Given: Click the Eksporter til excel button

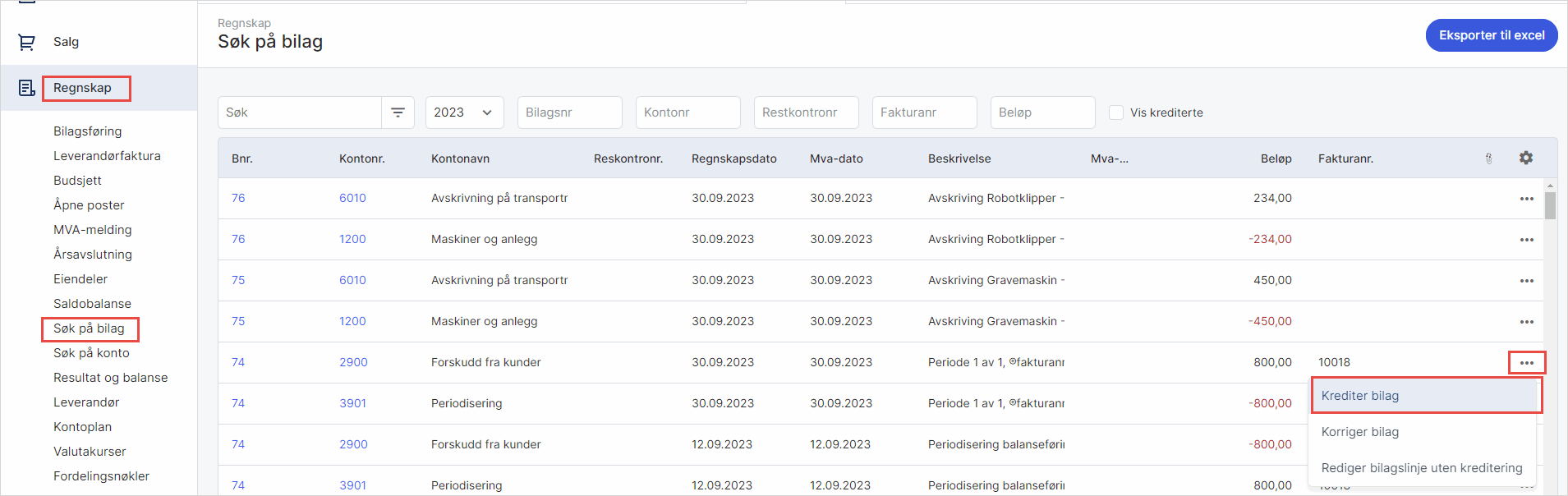Looking at the screenshot, I should click(1491, 35).
